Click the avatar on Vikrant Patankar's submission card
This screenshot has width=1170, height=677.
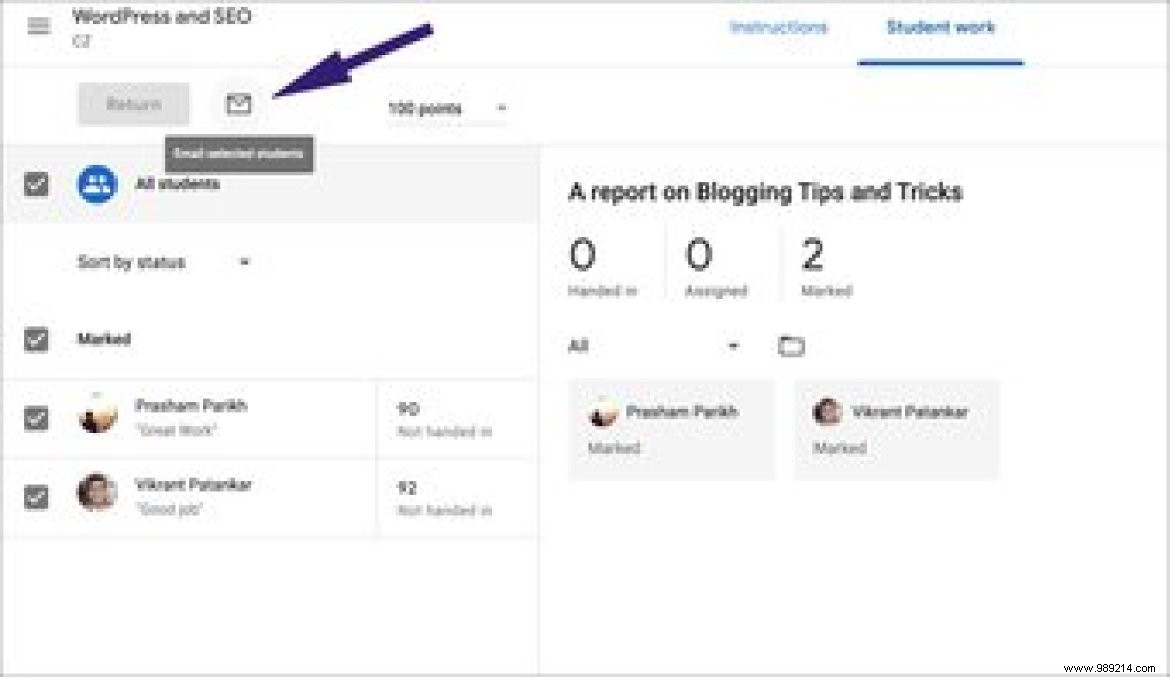[827, 411]
